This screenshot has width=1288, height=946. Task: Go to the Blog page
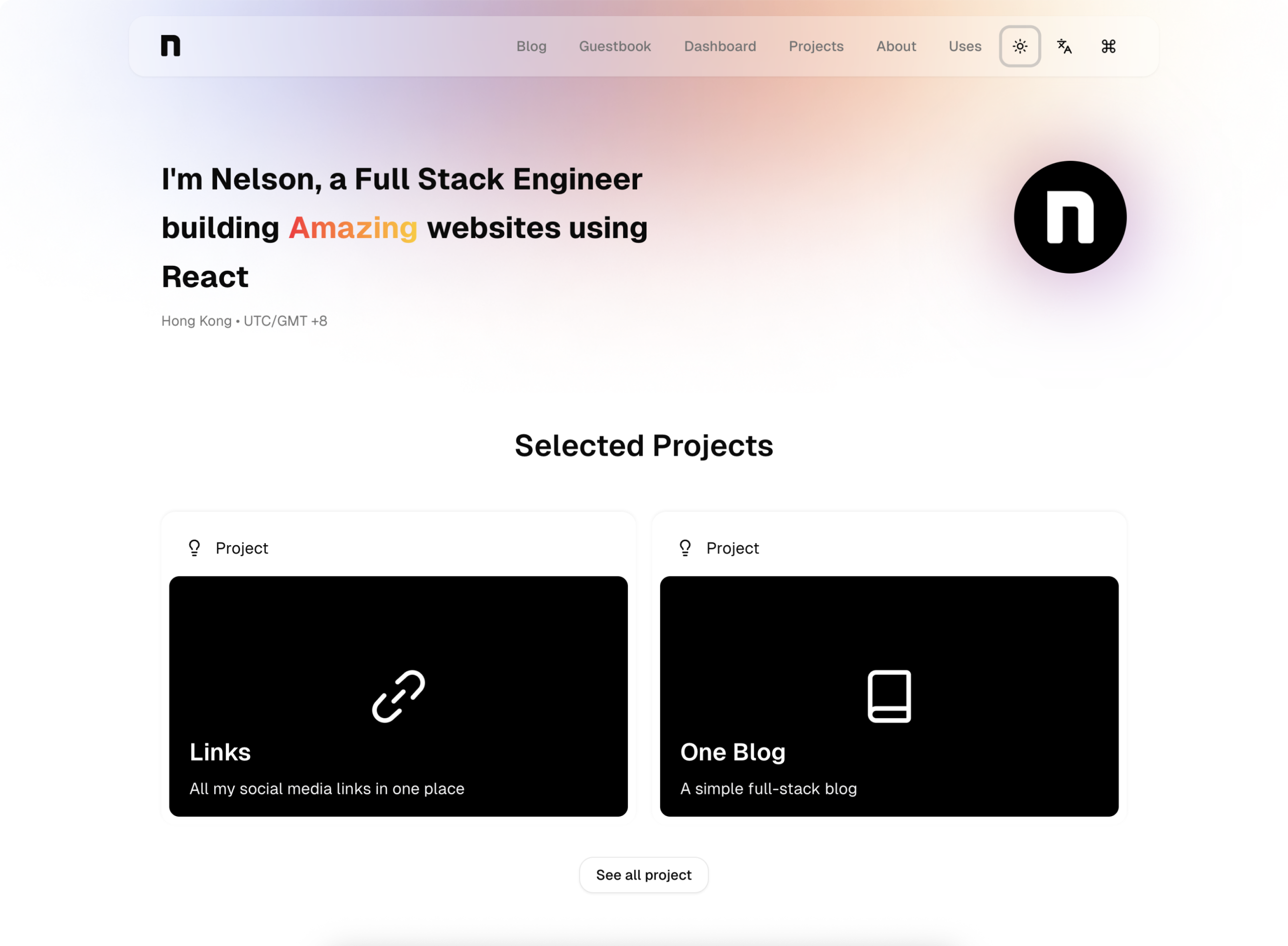[531, 46]
